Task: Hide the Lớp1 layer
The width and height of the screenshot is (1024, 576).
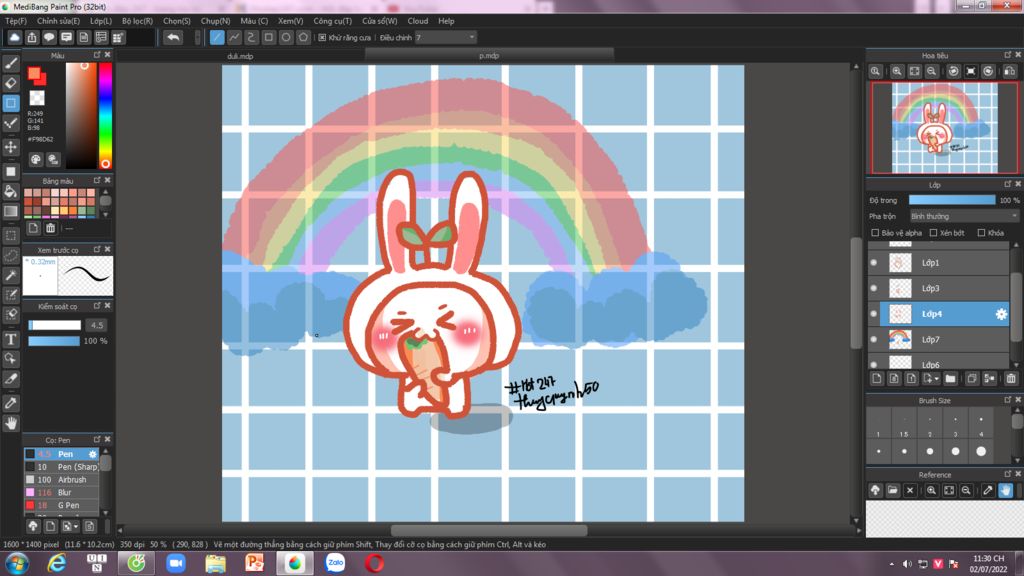Action: coord(874,263)
